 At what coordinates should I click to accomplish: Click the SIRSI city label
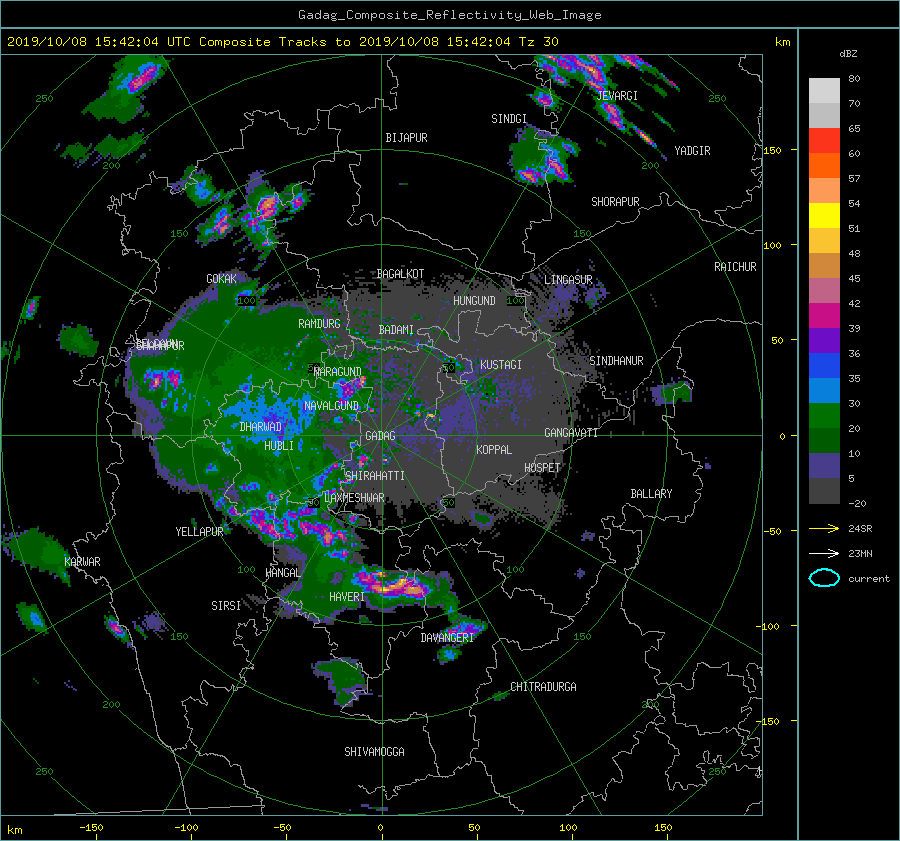click(x=226, y=606)
